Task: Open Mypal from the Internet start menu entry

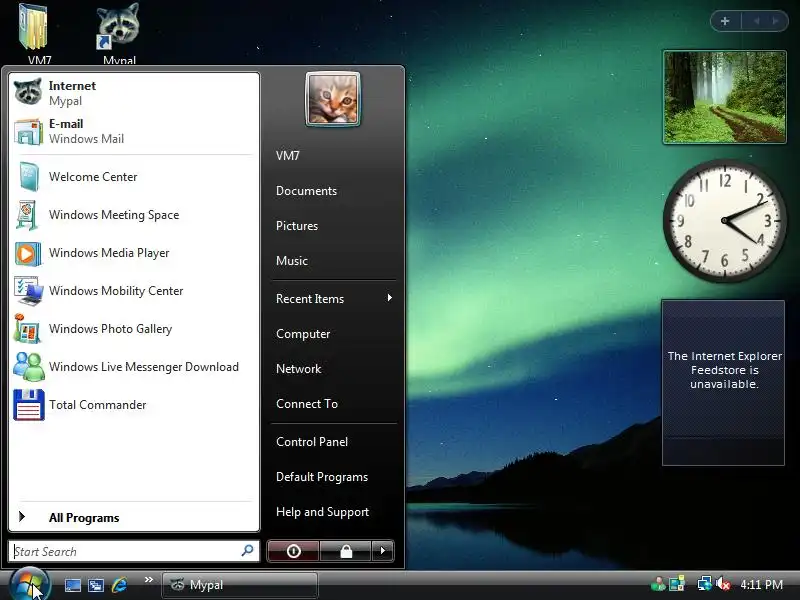Action: (134, 93)
